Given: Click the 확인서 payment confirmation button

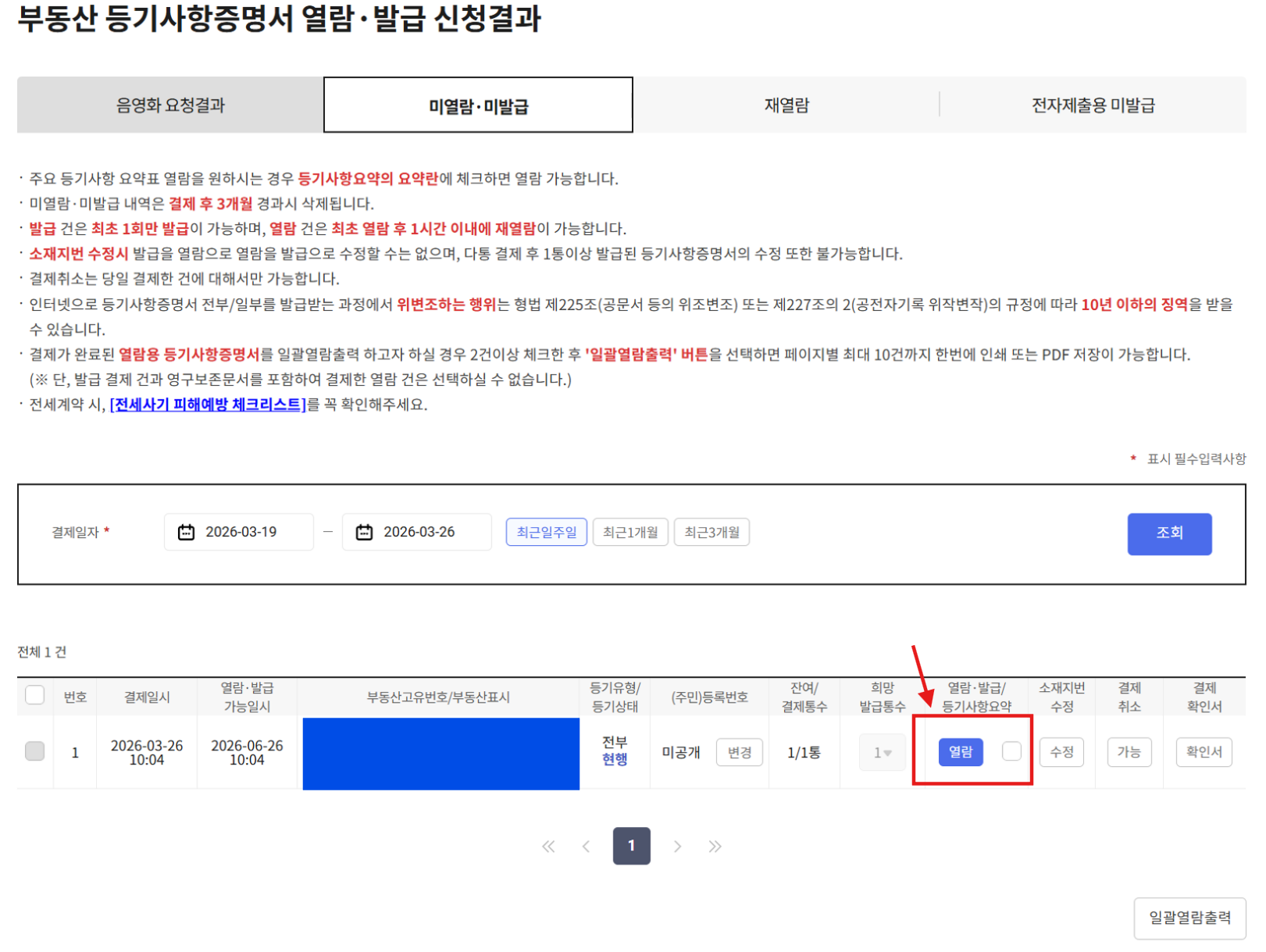Looking at the screenshot, I should coord(1204,751).
